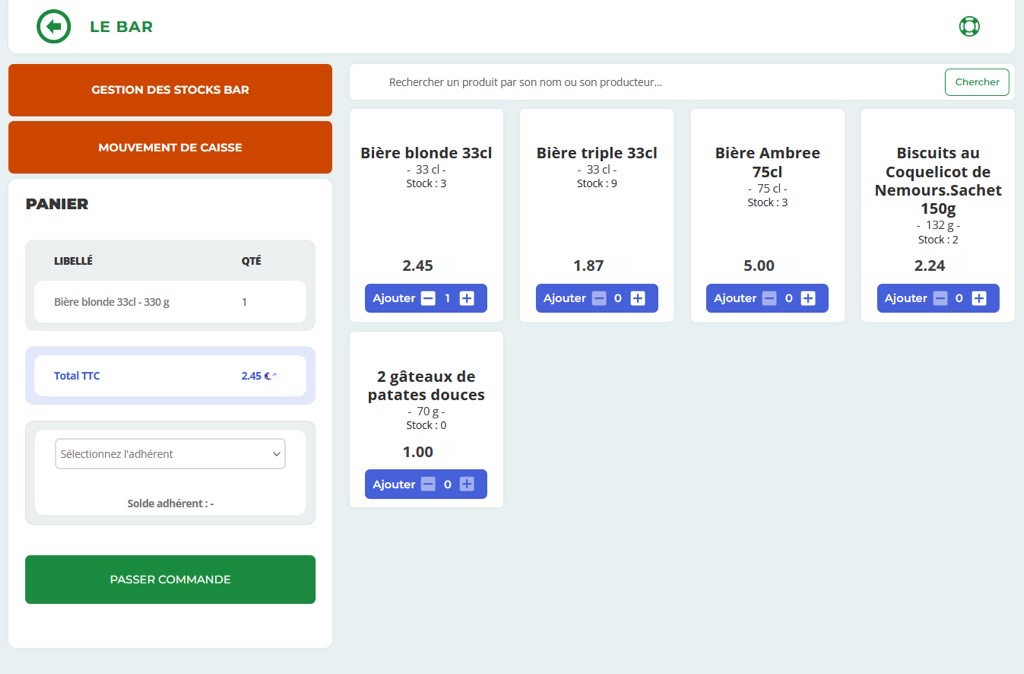Open the help lifebuoy icon

968,27
